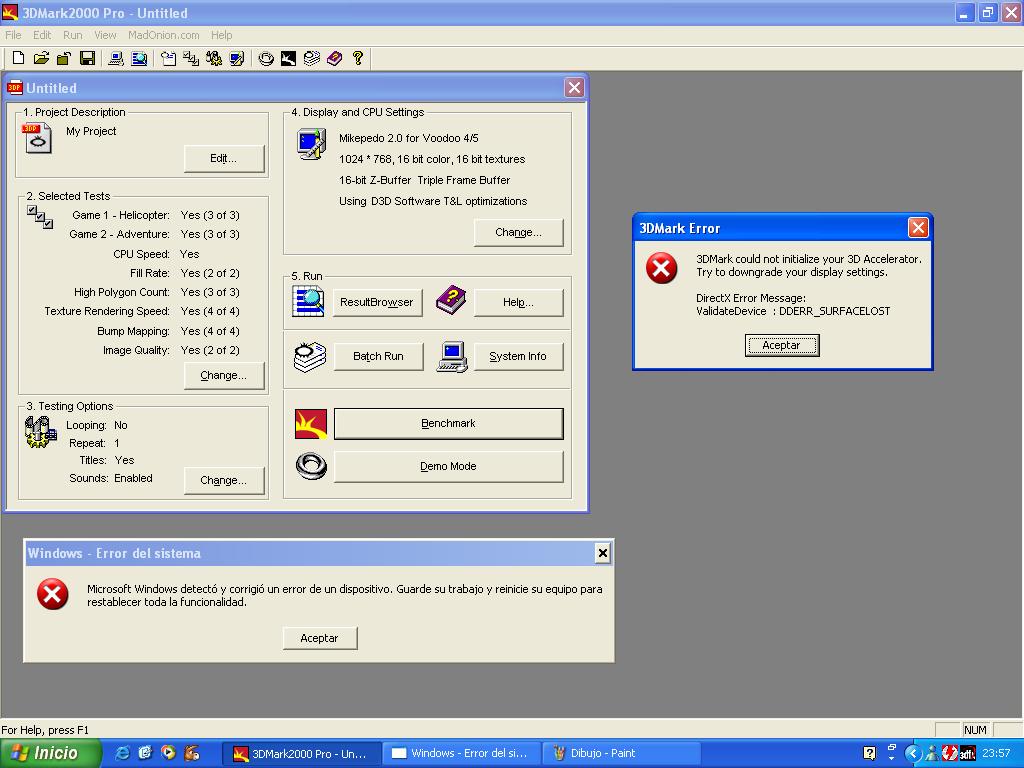
Task: Click the ResultBrowser button
Action: point(377,302)
